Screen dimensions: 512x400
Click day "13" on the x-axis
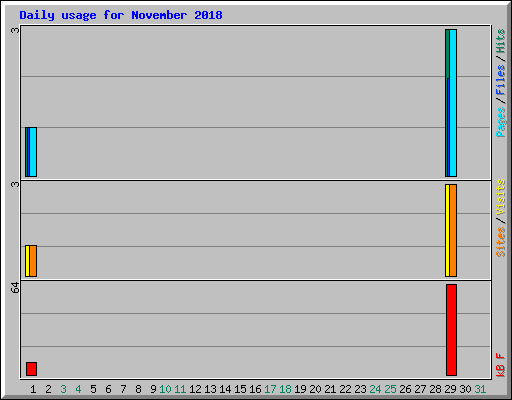[x=210, y=389]
